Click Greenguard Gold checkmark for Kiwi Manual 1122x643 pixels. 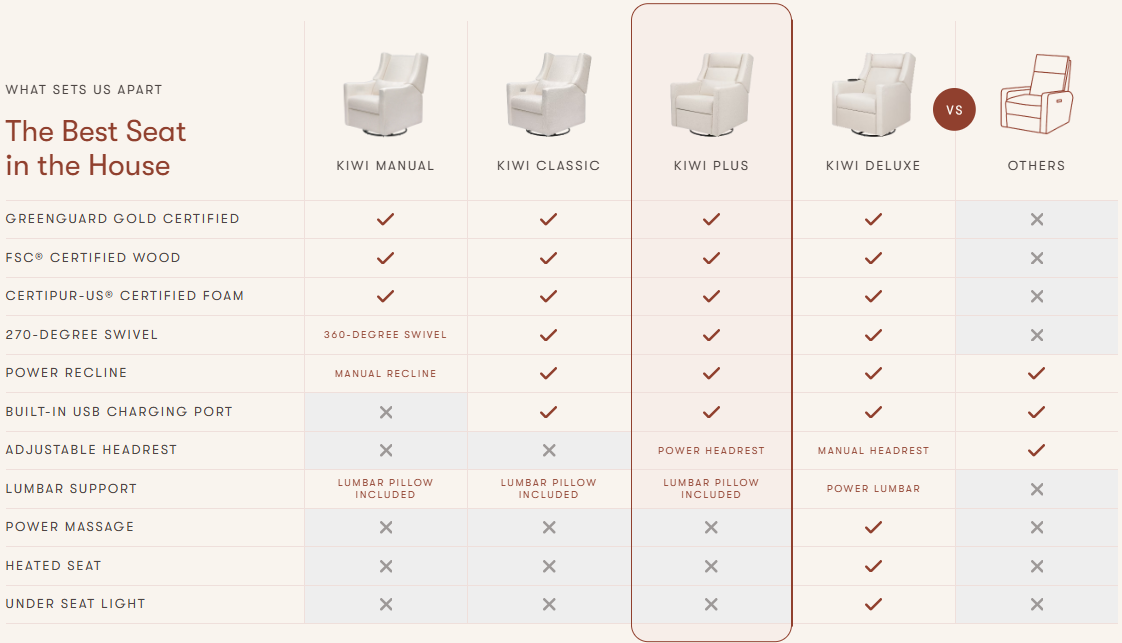[386, 219]
